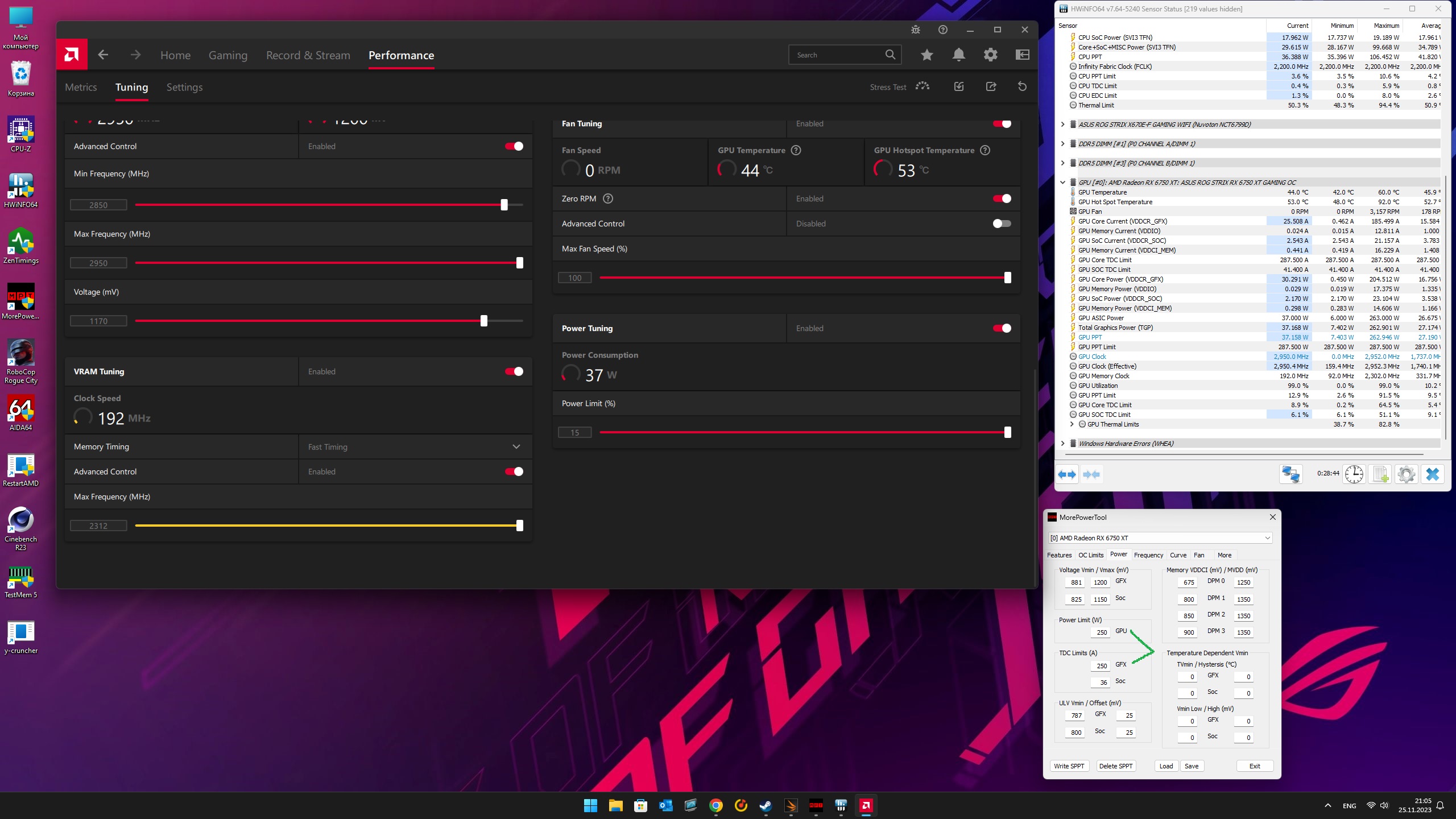Click the AMD bug report icon
1456x819 pixels.
pyautogui.click(x=916, y=30)
